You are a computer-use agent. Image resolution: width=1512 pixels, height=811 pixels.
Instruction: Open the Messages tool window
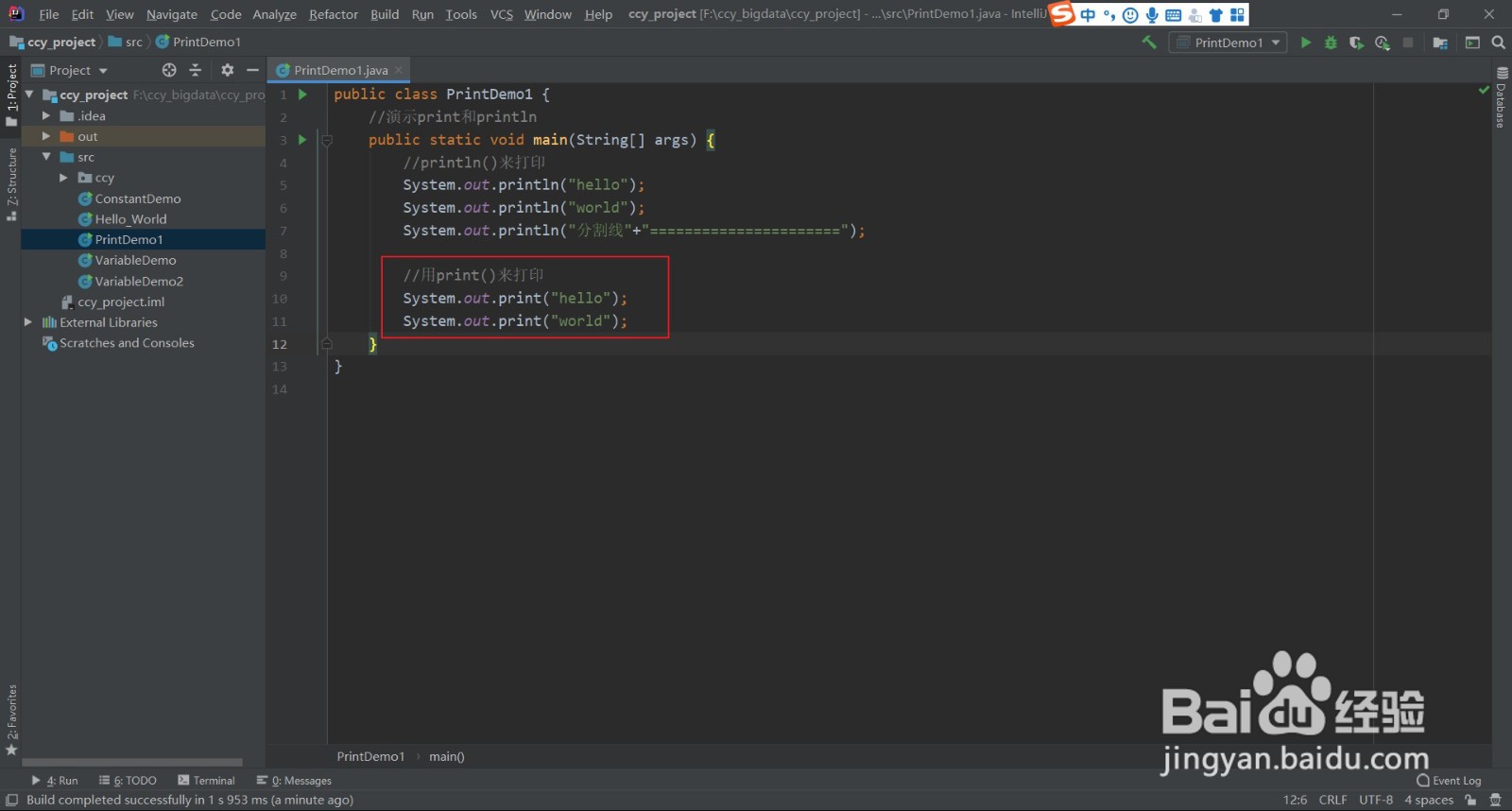(294, 781)
